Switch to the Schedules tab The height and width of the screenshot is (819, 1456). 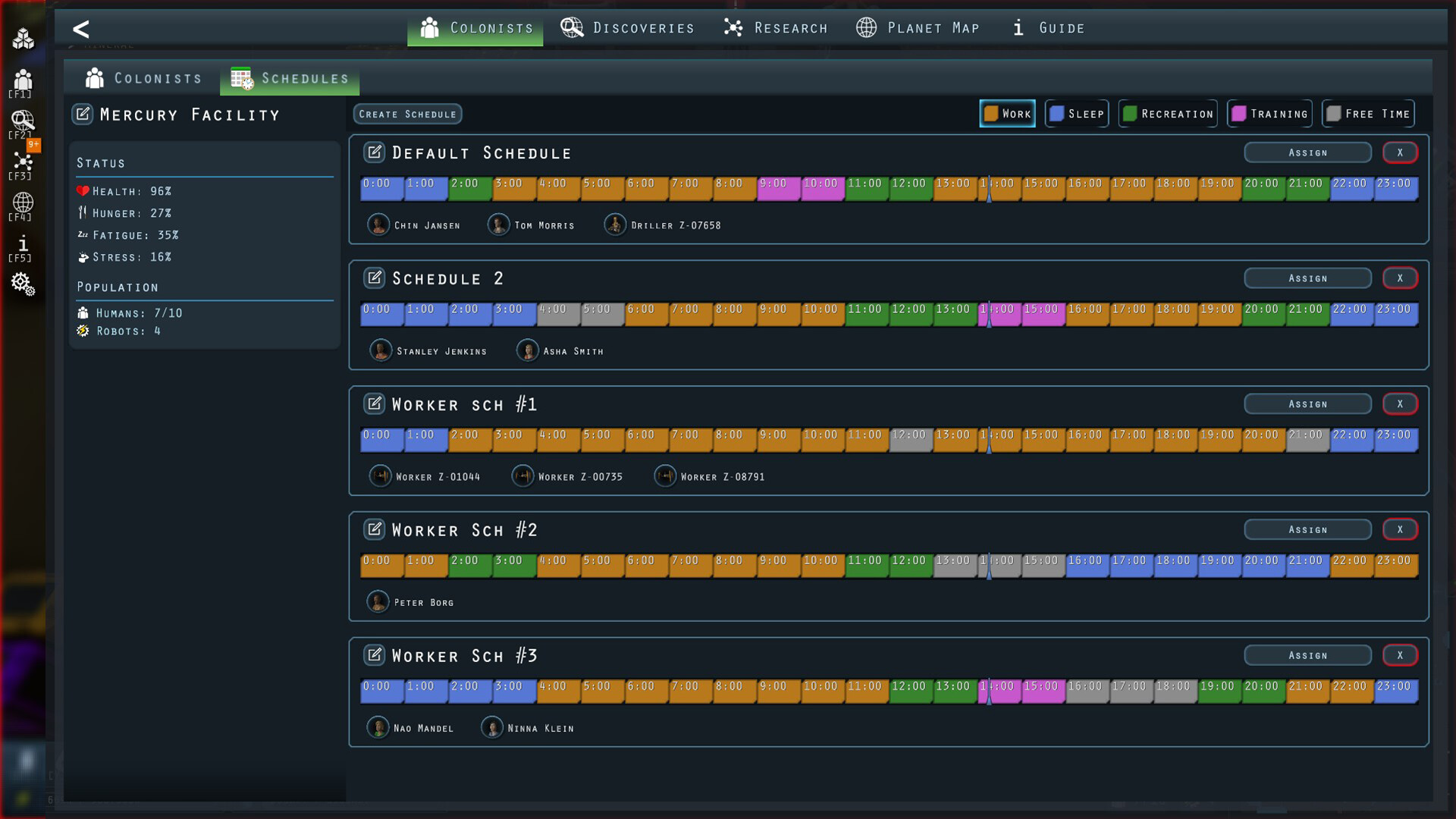289,77
